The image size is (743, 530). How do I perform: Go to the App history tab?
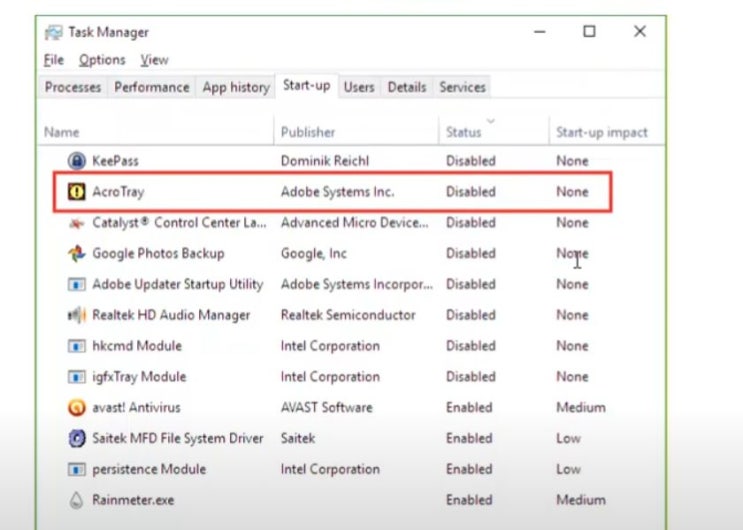(236, 88)
